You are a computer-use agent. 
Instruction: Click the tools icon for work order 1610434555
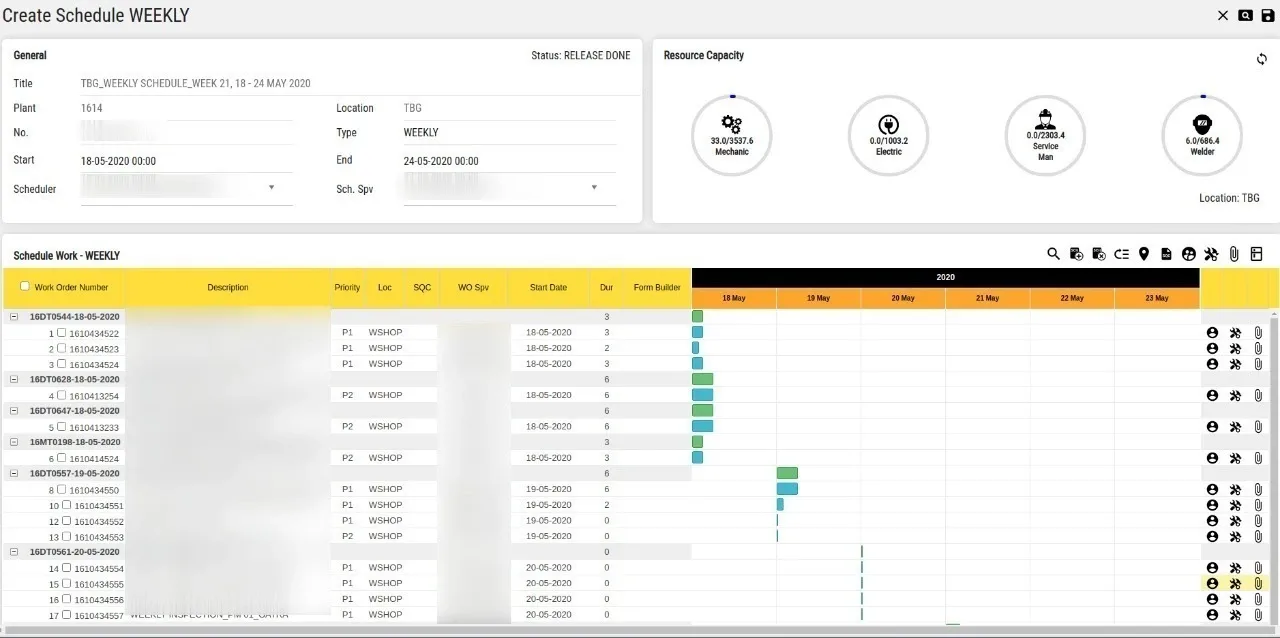(1235, 583)
